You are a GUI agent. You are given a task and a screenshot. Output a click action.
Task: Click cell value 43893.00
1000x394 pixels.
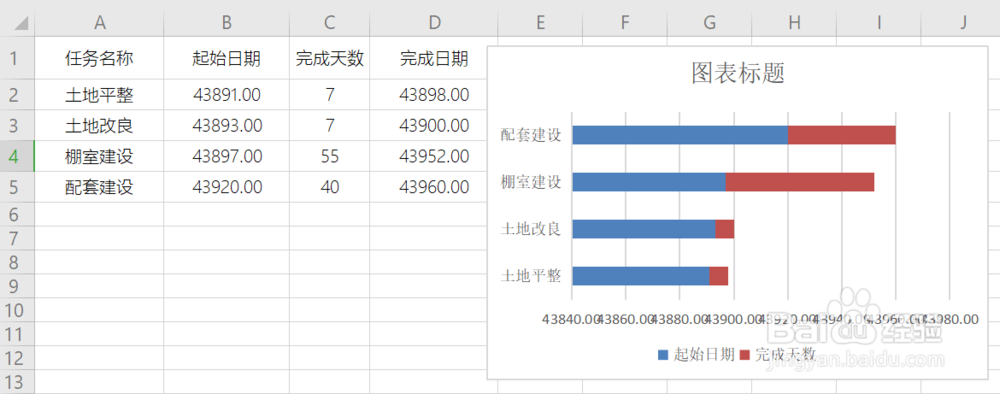(226, 126)
